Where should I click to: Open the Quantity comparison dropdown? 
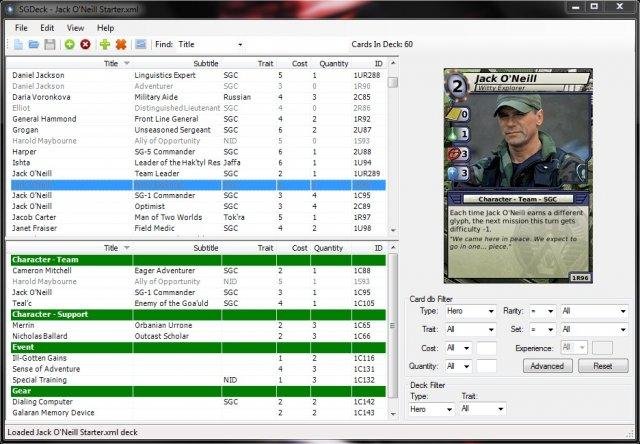pyautogui.click(x=458, y=366)
